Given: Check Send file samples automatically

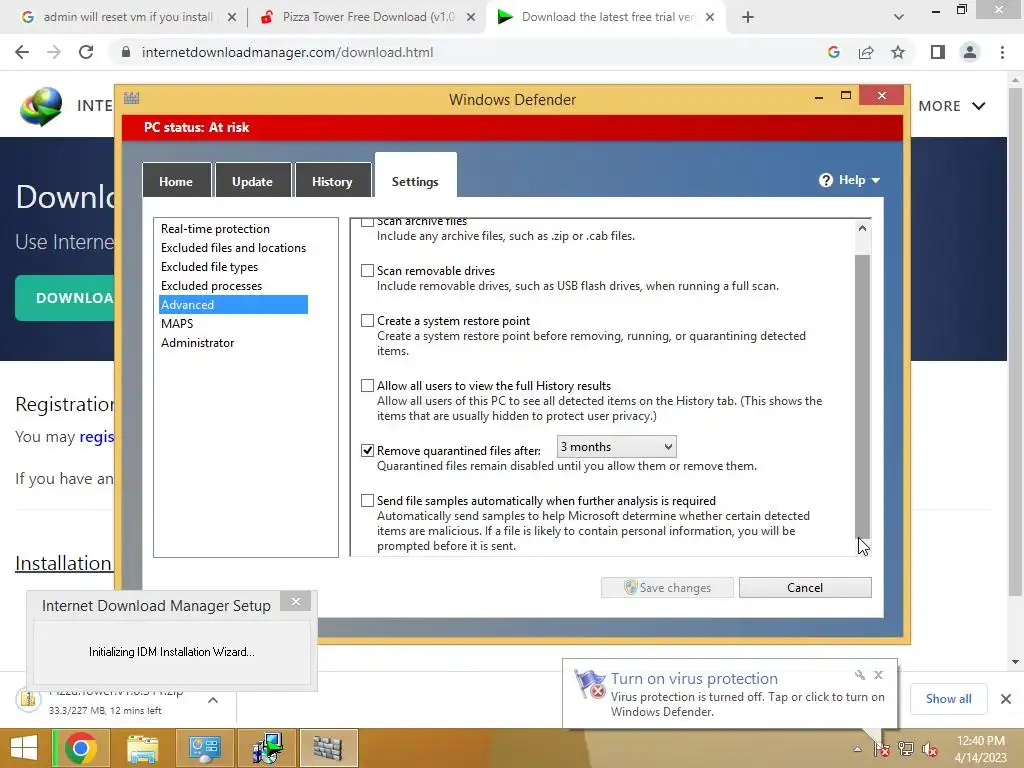Looking at the screenshot, I should (368, 500).
